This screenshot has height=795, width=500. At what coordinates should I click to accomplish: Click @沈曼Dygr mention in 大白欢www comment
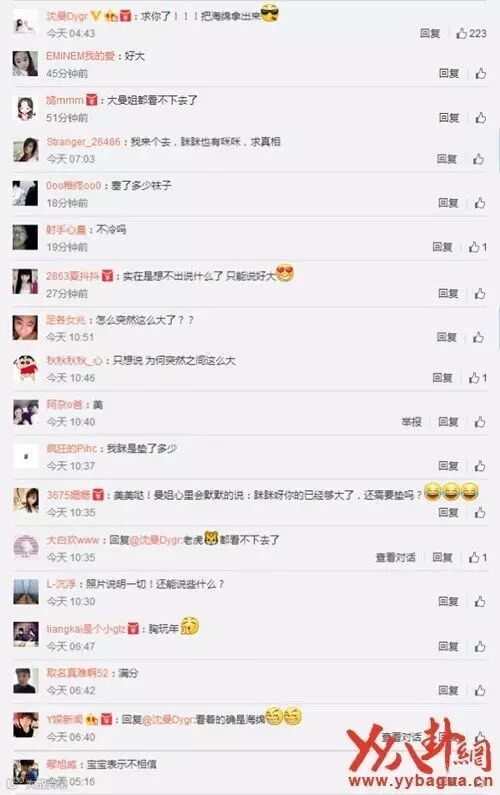(x=156, y=540)
